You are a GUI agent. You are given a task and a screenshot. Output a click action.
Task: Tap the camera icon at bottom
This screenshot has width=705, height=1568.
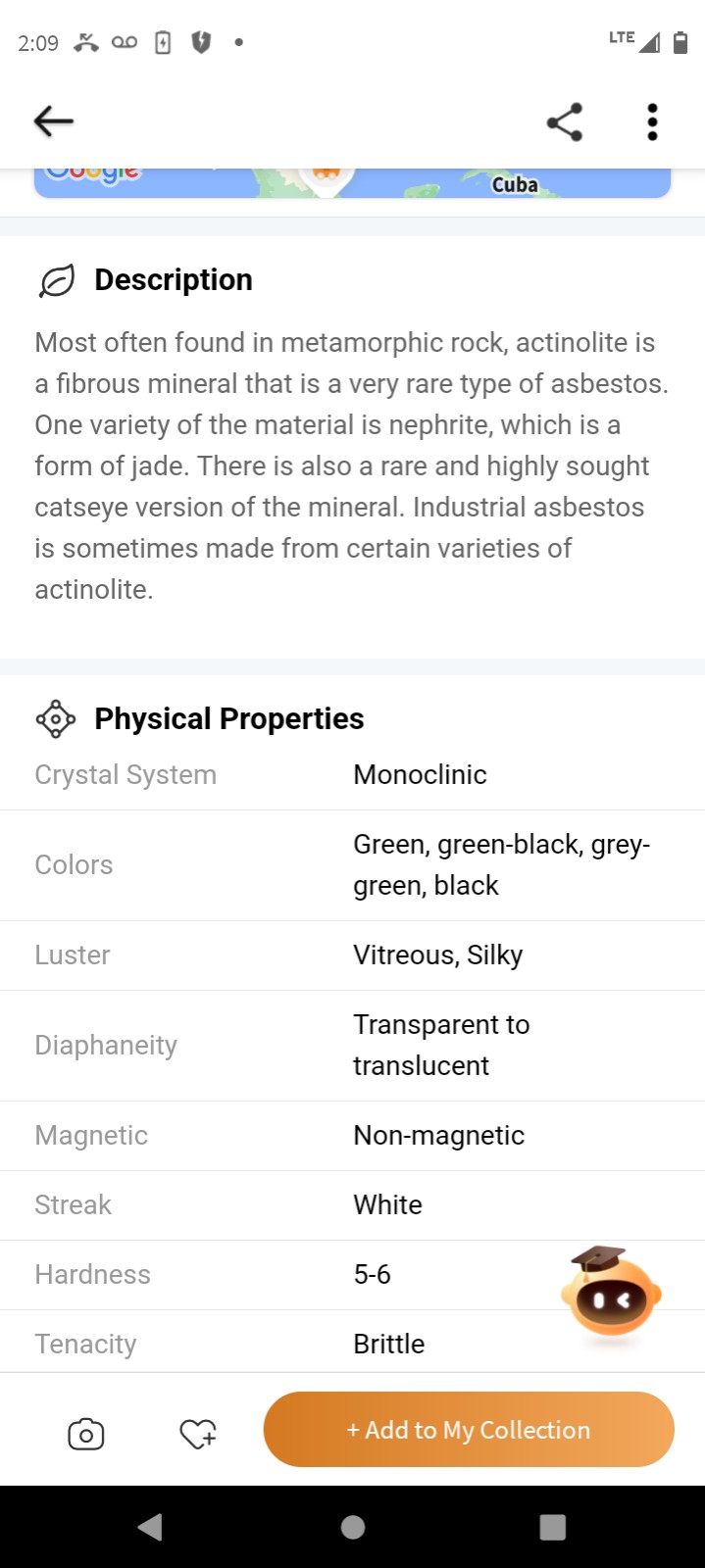click(86, 1434)
